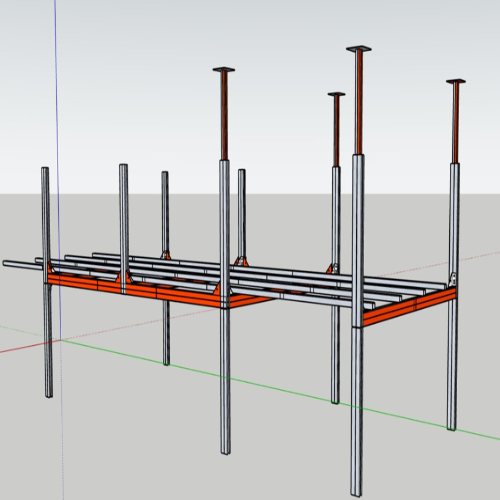Select the leftmost short gray post

click(47, 282)
